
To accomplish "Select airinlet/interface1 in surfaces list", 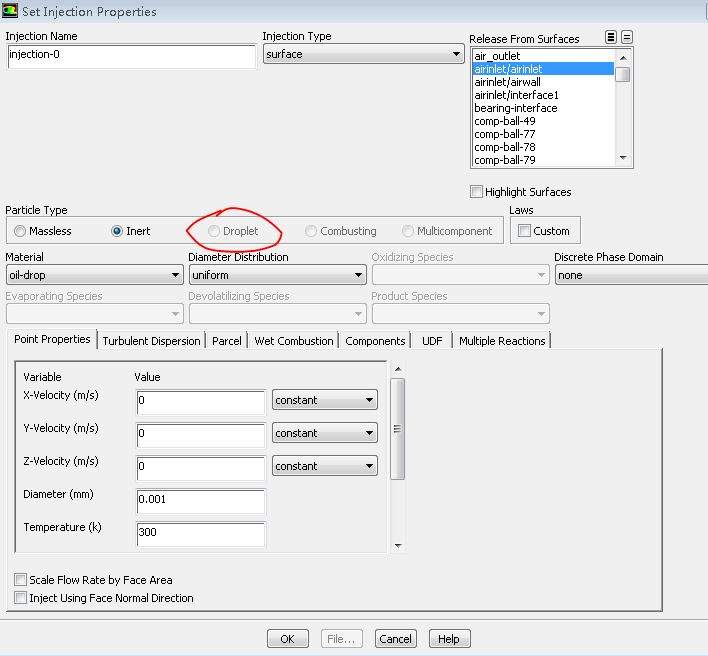I will (x=543, y=95).
